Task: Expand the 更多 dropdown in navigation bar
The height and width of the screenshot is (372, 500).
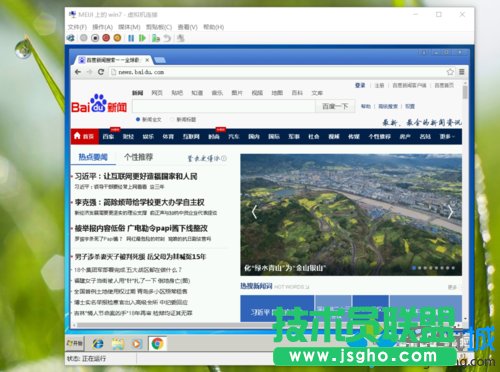Action: coord(447,137)
